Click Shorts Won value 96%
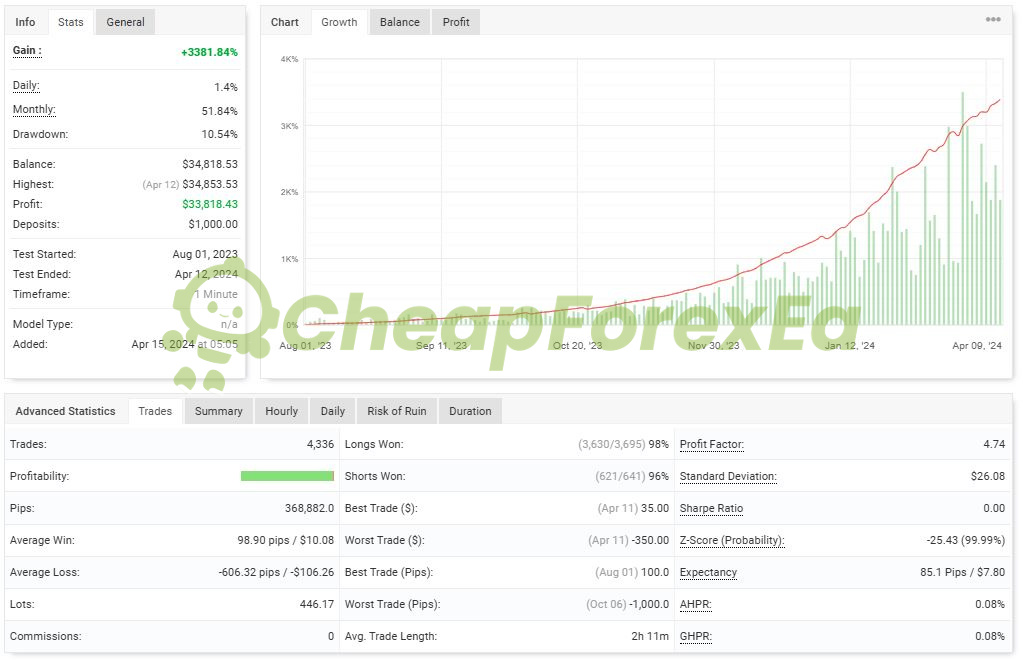Screen dimensions: 1023x662 point(659,476)
